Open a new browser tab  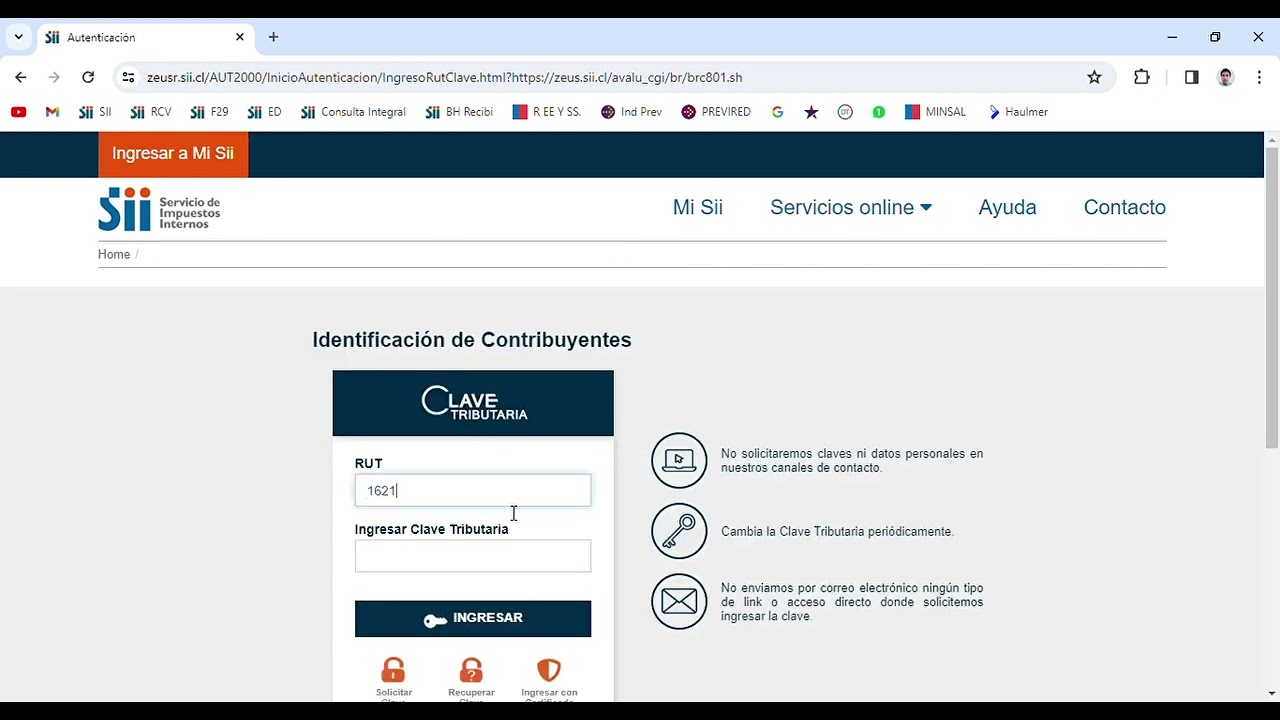(273, 37)
